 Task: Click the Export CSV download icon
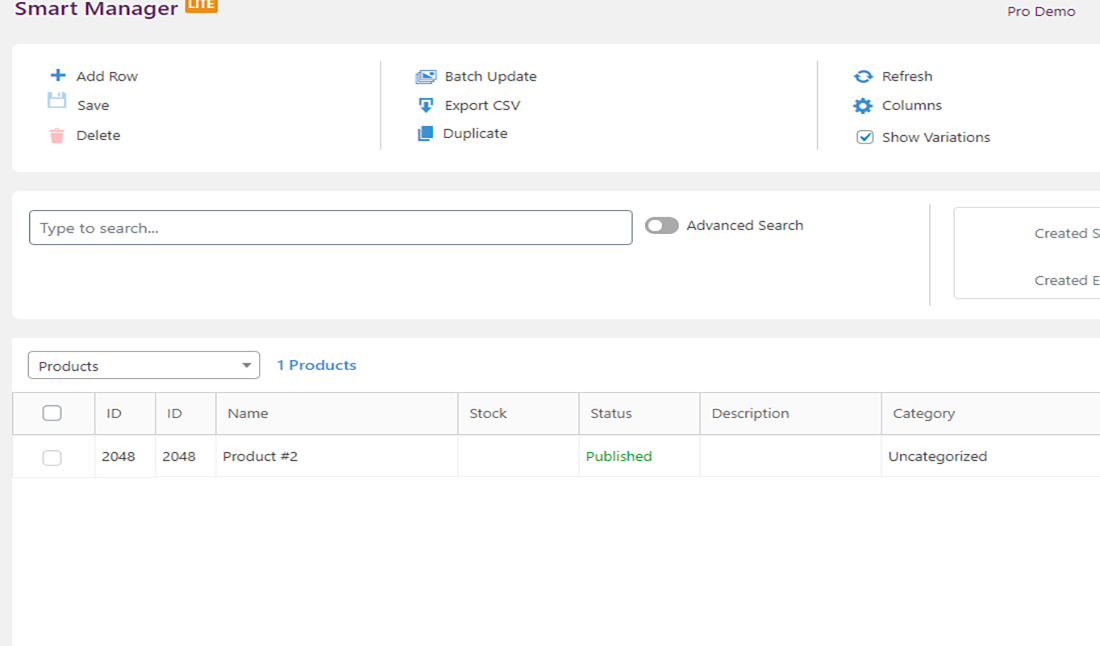426,105
